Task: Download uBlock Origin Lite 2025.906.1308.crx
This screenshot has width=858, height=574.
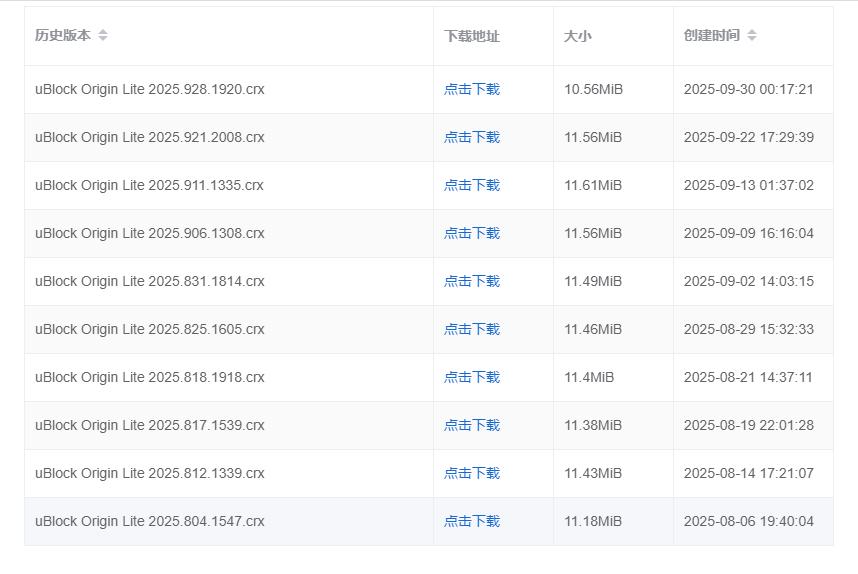Action: [472, 233]
